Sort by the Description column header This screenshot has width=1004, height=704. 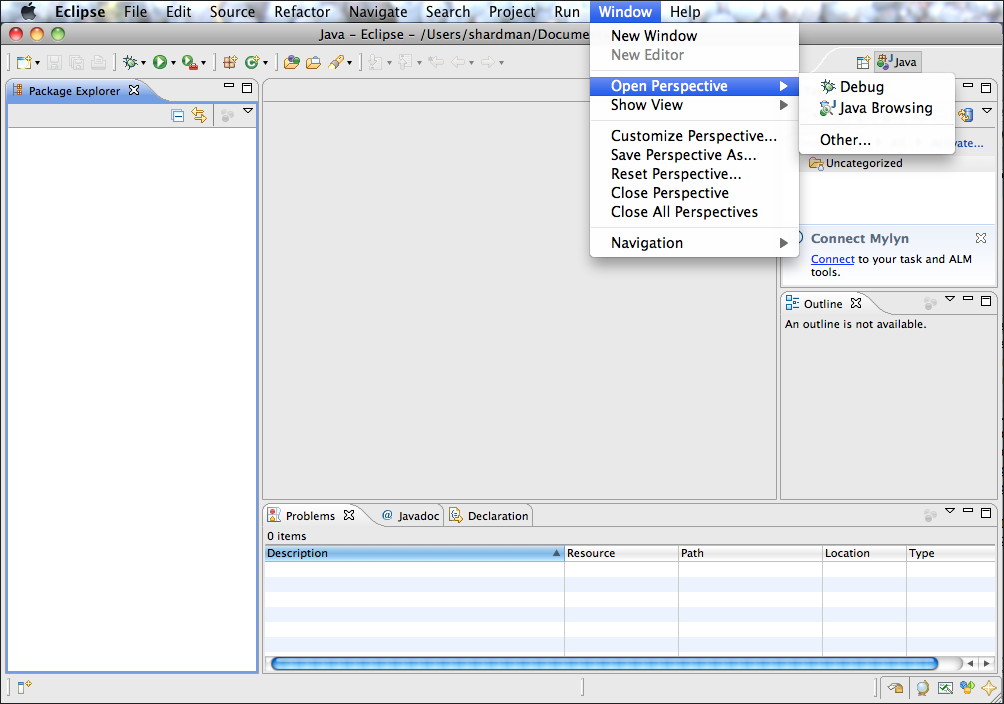(414, 553)
